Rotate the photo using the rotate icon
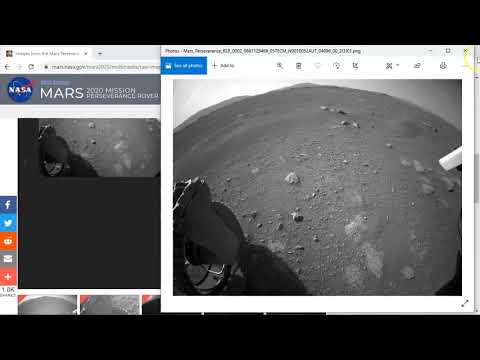 point(337,66)
